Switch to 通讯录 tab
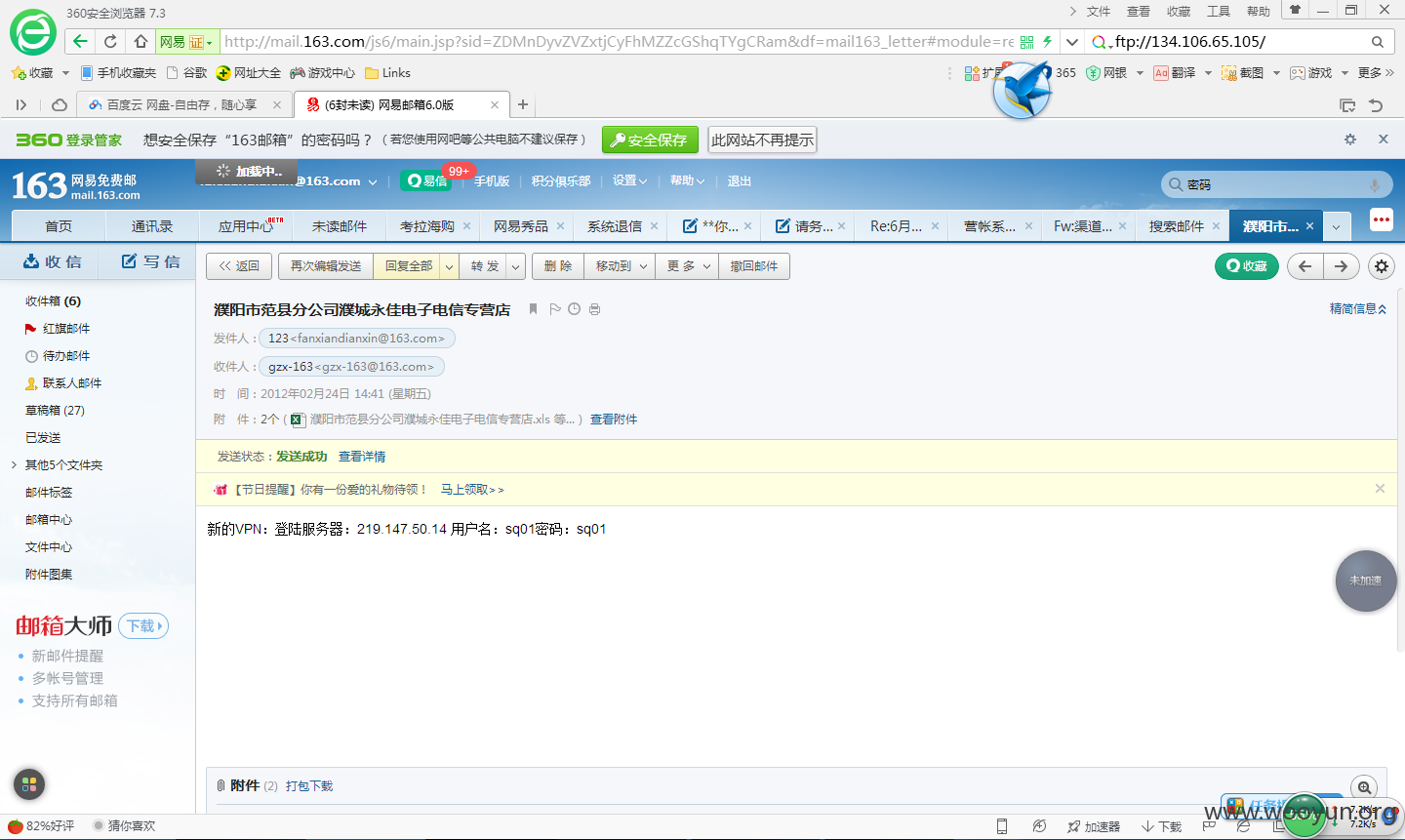The width and height of the screenshot is (1405, 840). pyautogui.click(x=152, y=226)
